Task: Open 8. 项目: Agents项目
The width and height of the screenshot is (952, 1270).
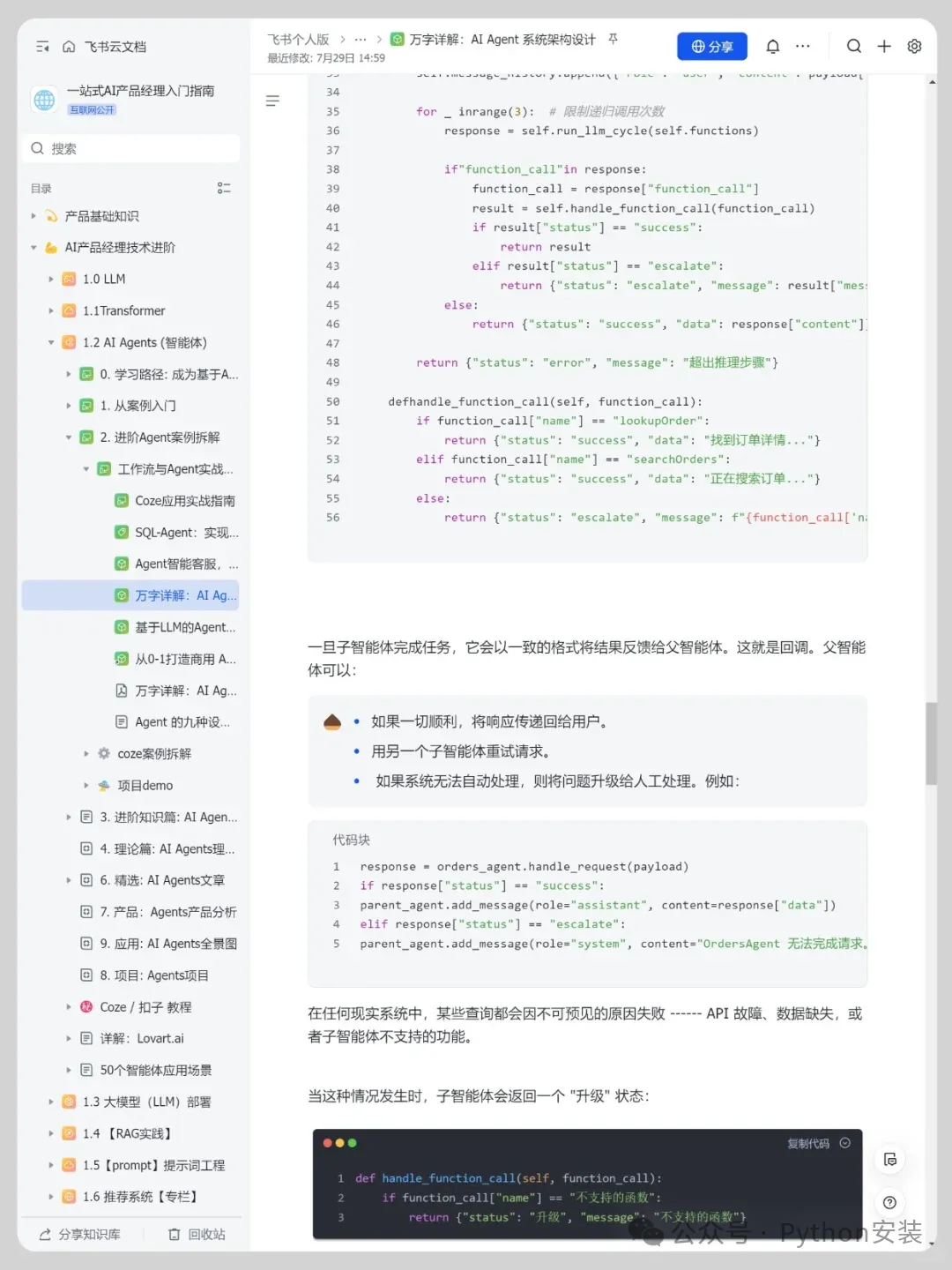Action: point(154,975)
